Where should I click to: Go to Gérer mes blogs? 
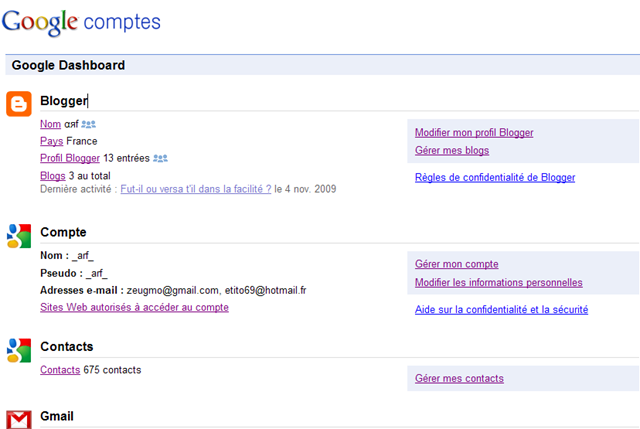452,151
